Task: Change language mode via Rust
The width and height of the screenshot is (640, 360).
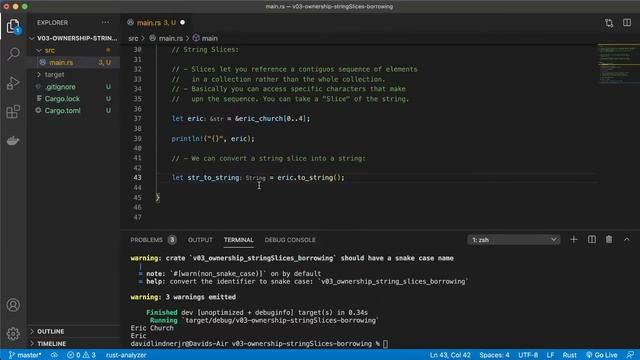Action: 569,355
